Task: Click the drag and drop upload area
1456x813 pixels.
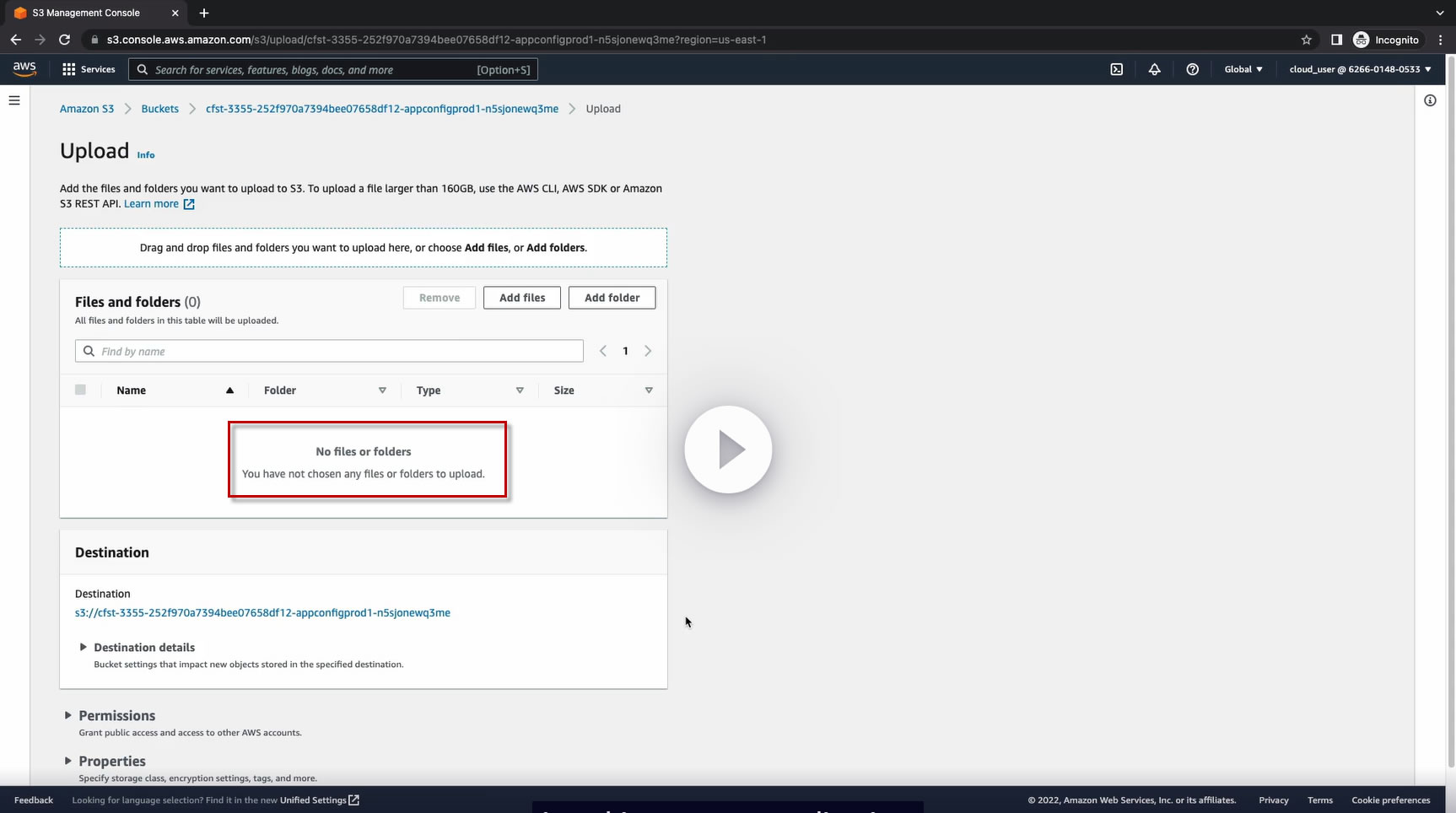Action: pos(364,248)
